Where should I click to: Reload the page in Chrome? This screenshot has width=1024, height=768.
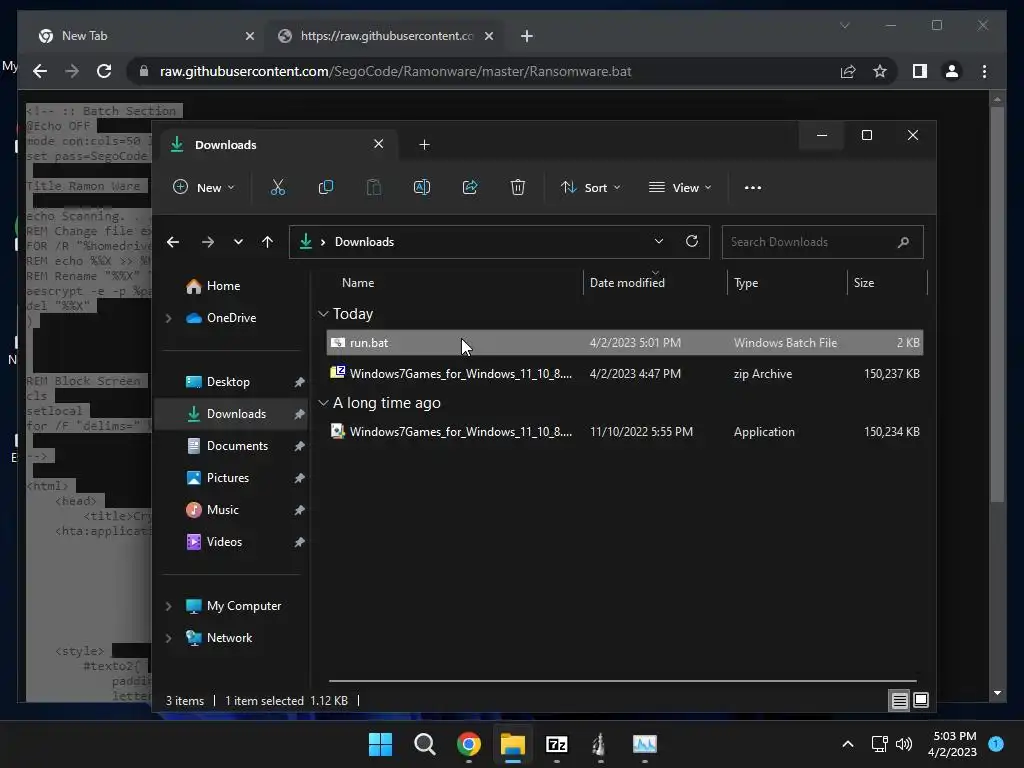coord(104,71)
